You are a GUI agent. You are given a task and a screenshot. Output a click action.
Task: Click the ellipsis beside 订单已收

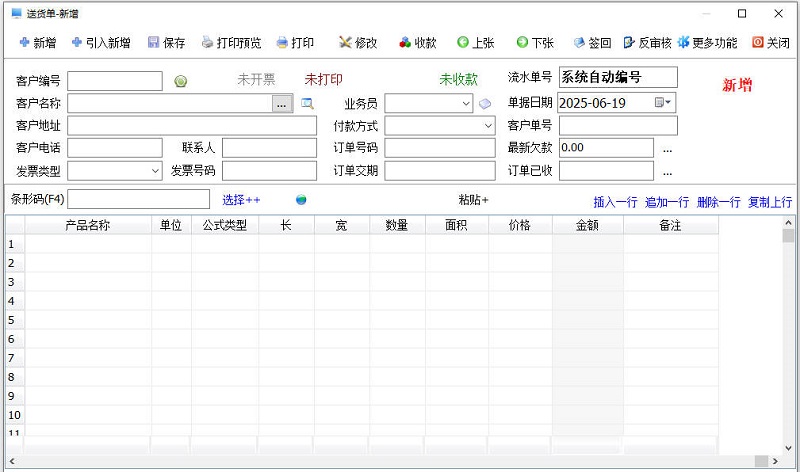pyautogui.click(x=667, y=172)
